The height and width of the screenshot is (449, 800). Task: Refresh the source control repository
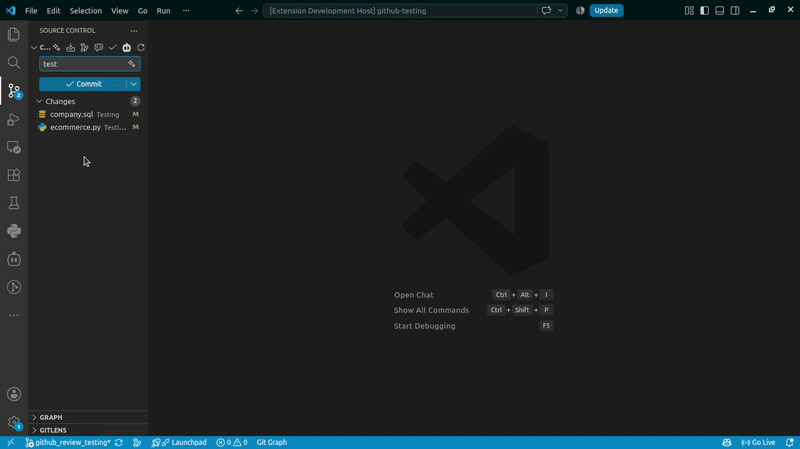click(141, 47)
